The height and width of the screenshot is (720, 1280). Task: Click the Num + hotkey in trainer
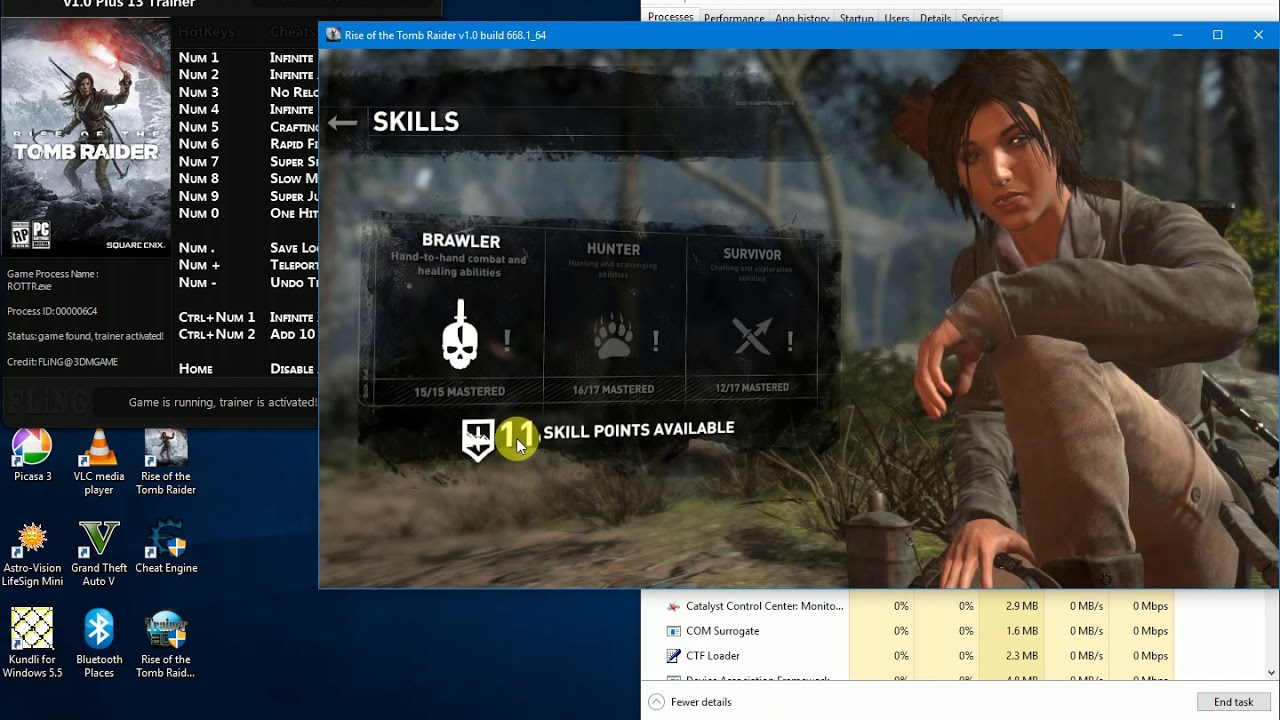(x=199, y=265)
